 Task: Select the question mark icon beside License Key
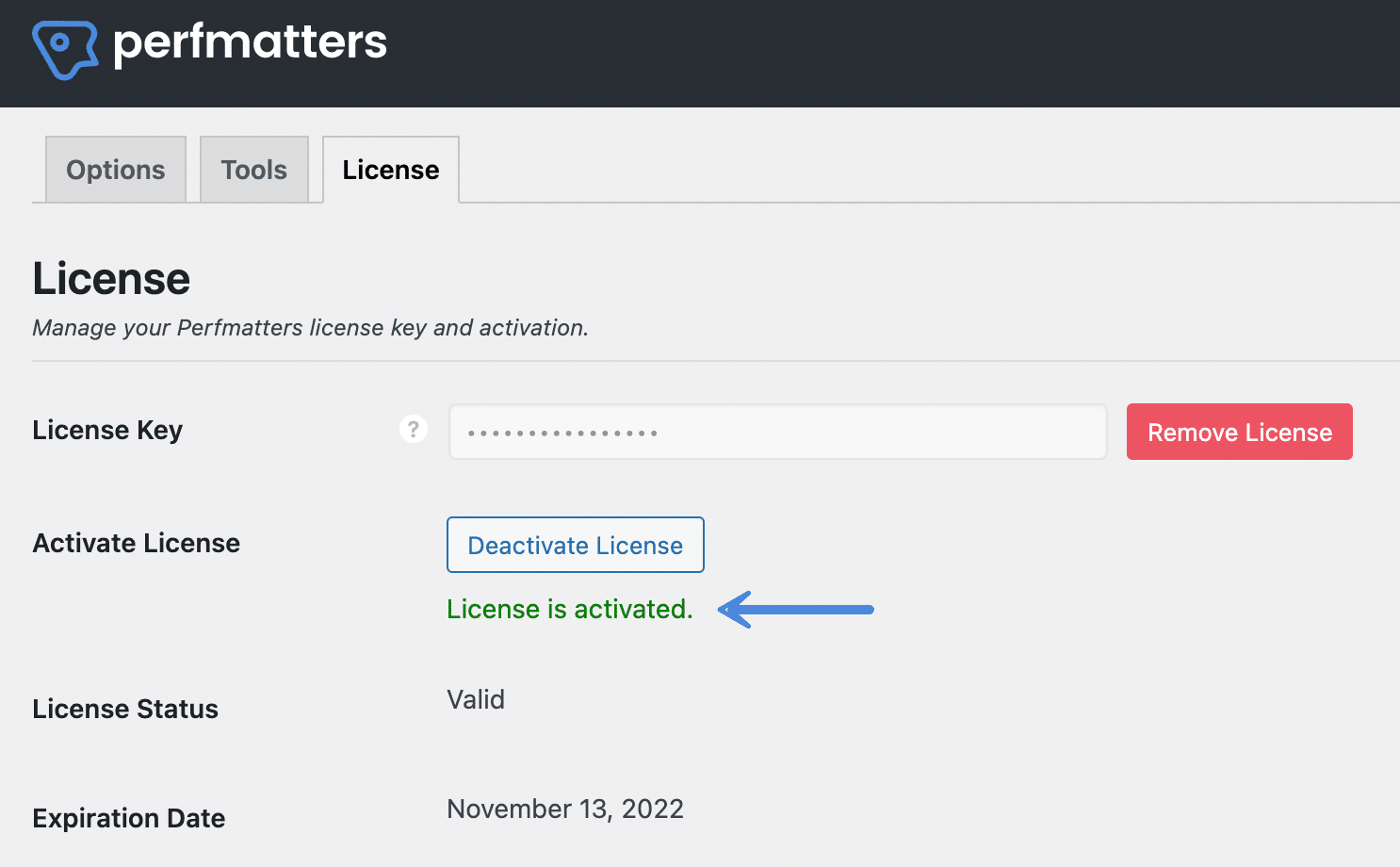tap(413, 429)
